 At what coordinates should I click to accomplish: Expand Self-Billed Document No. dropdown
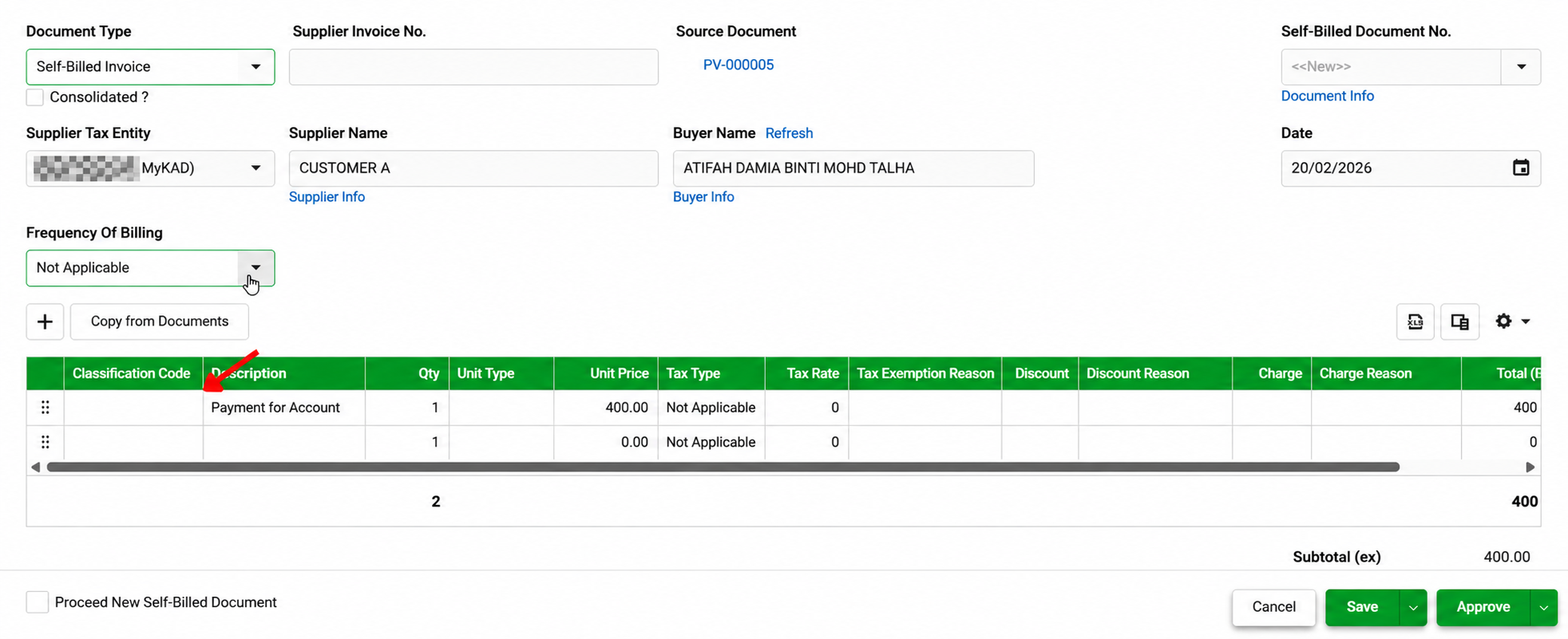click(1521, 67)
